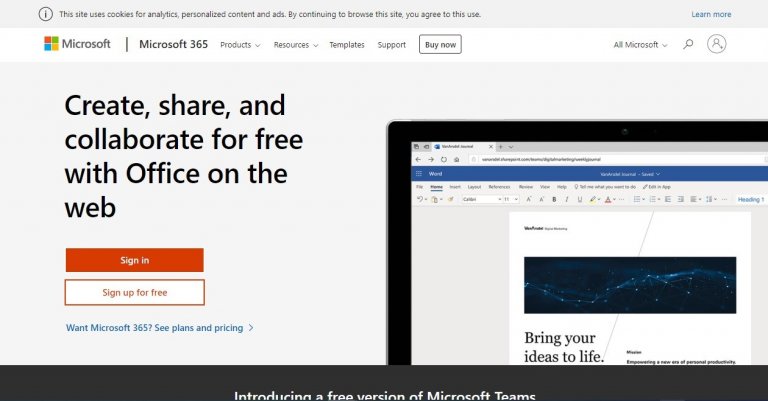Image resolution: width=768 pixels, height=401 pixels.
Task: Open the Calibri font name dropdown
Action: (482, 199)
